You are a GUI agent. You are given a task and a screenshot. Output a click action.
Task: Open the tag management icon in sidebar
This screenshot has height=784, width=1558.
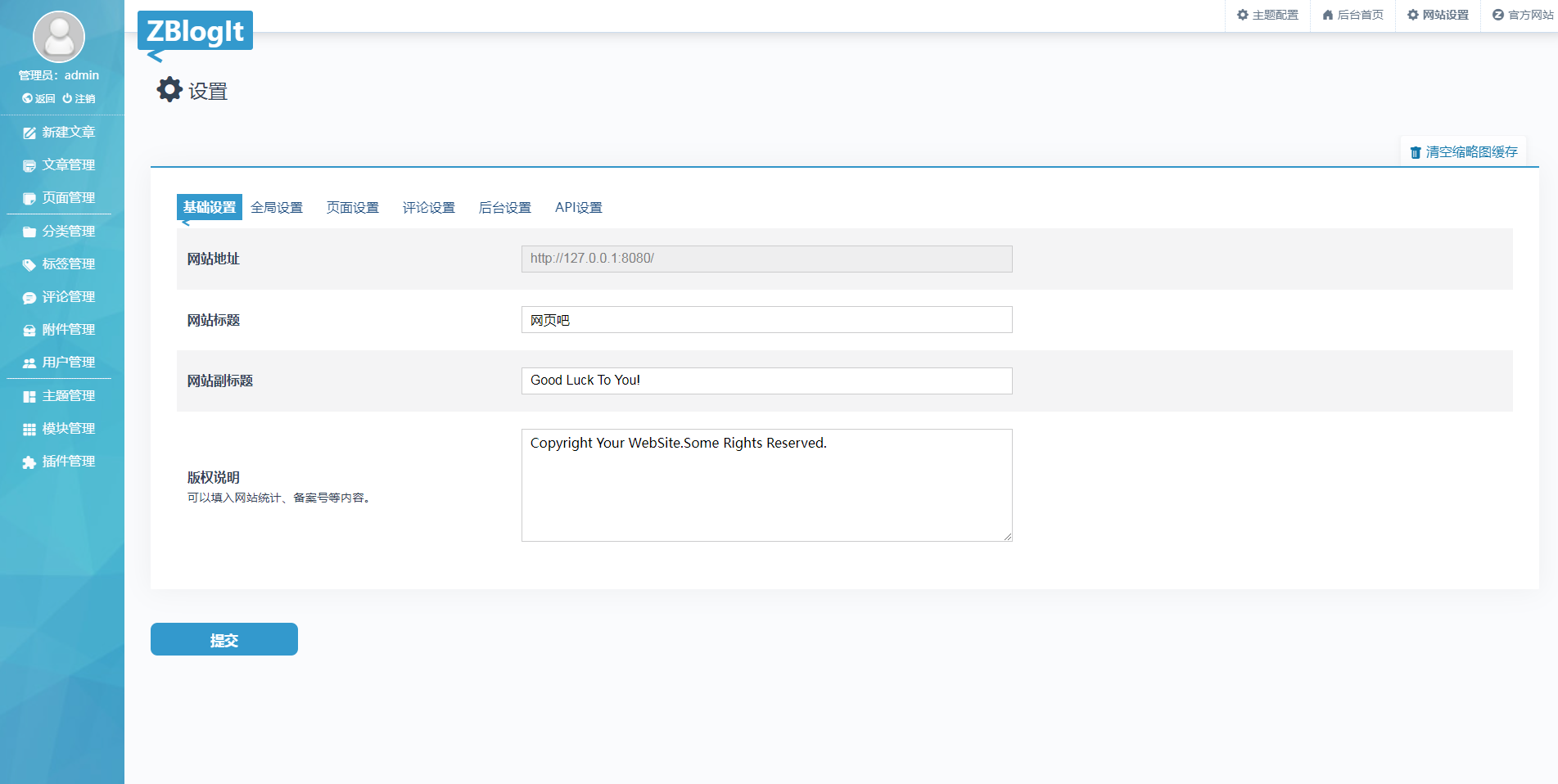29,264
